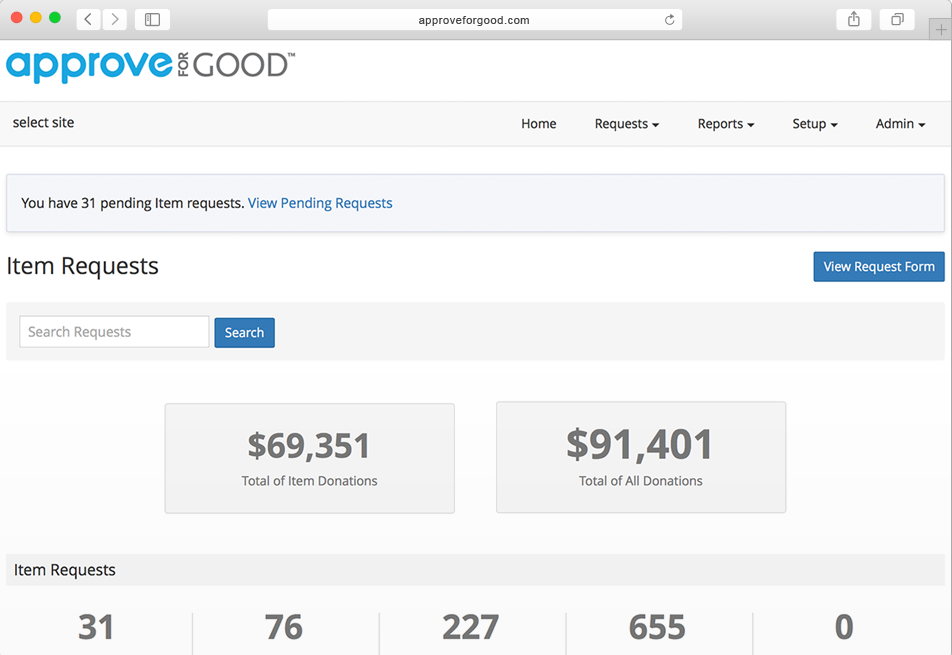Click the 227 item requests count

pos(471,627)
